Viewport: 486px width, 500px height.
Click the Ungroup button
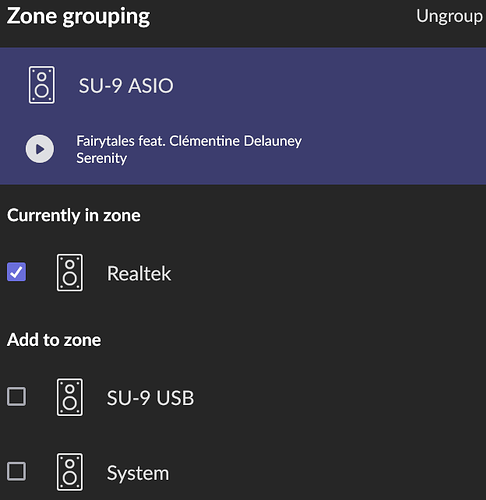point(449,16)
